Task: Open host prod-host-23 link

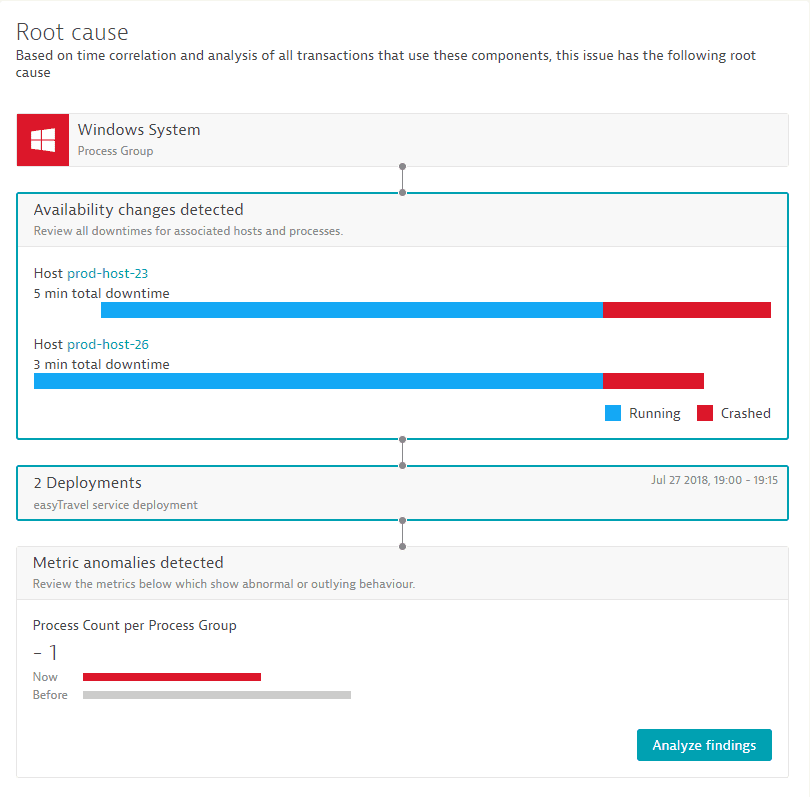Action: 107,273
